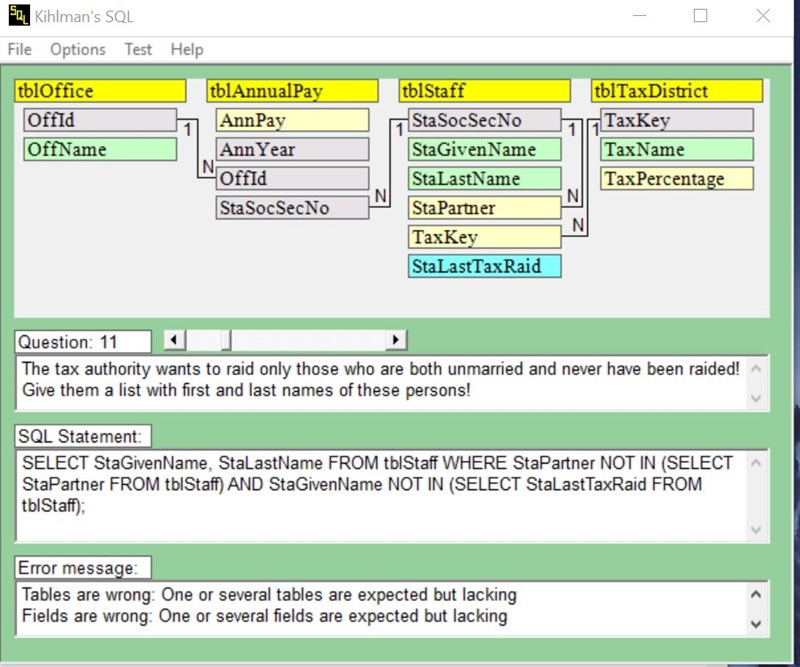Click the tblTaxDistrict table header
The image size is (800, 667).
pyautogui.click(x=676, y=91)
